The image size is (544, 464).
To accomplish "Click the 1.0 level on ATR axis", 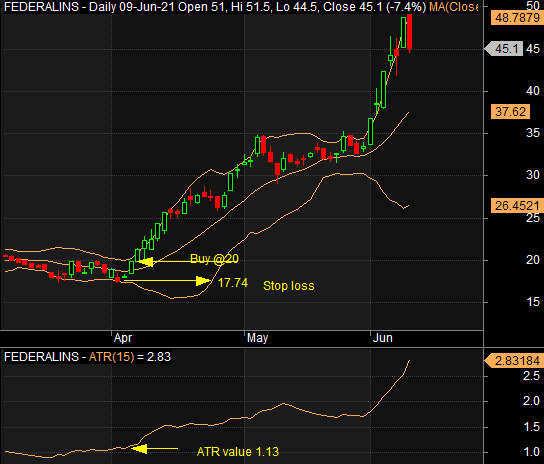I will tap(532, 452).
